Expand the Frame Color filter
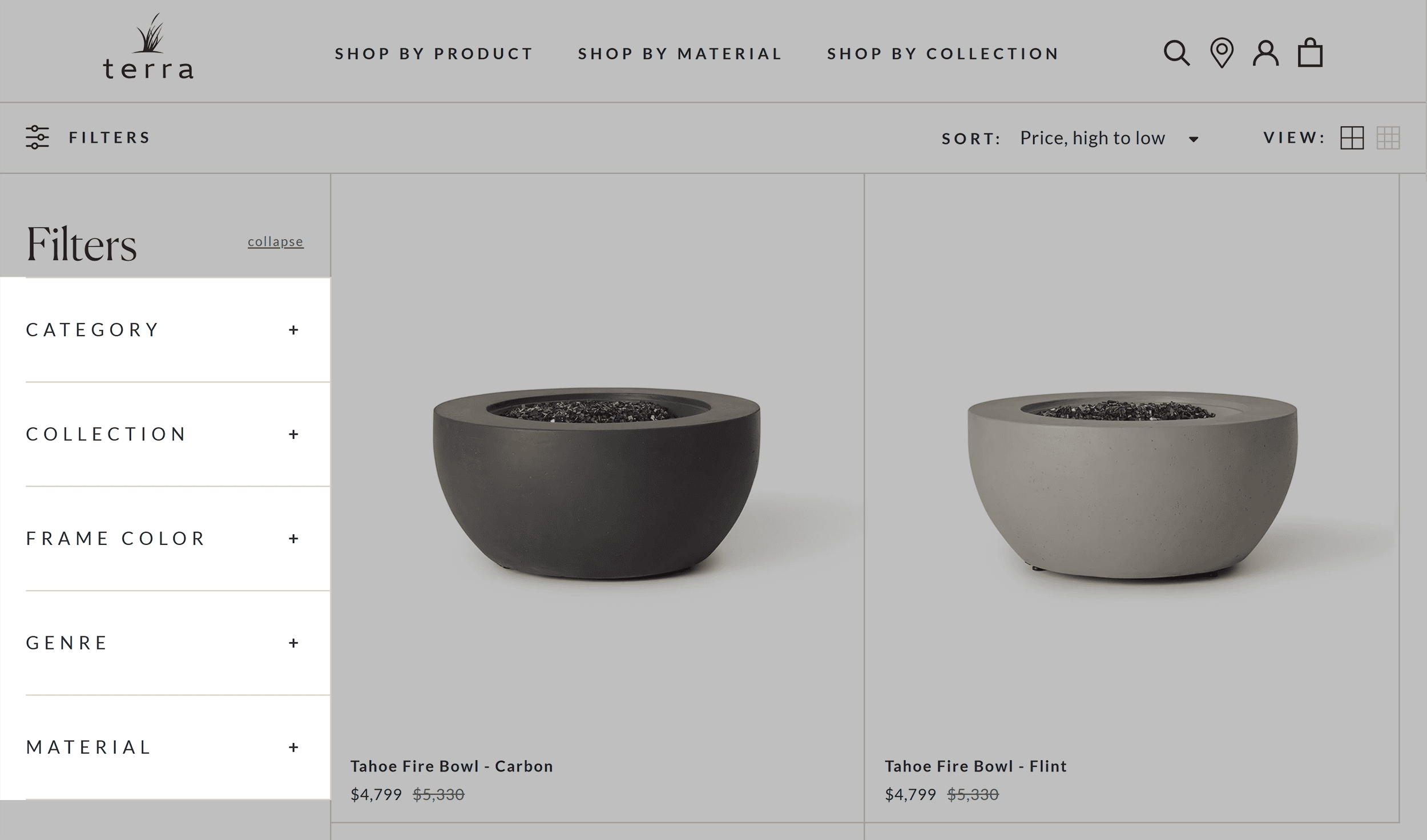This screenshot has height=840, width=1427. pyautogui.click(x=293, y=539)
